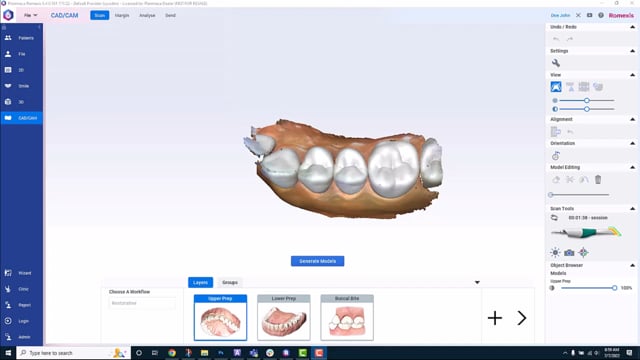Close the Doe John patient with X
The width and height of the screenshot is (640, 360).
(x=578, y=15)
